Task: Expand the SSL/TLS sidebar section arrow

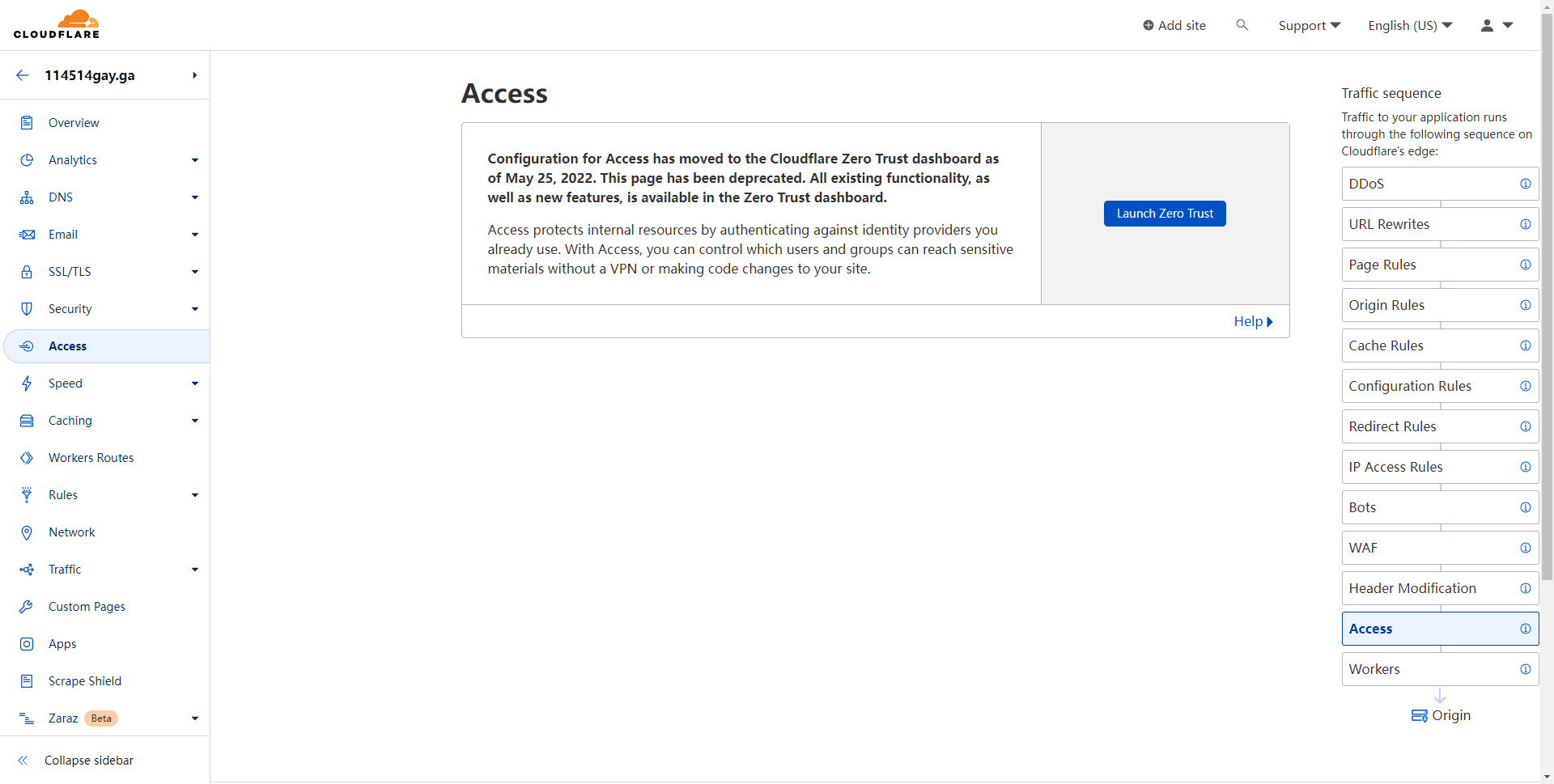Action: tap(195, 272)
